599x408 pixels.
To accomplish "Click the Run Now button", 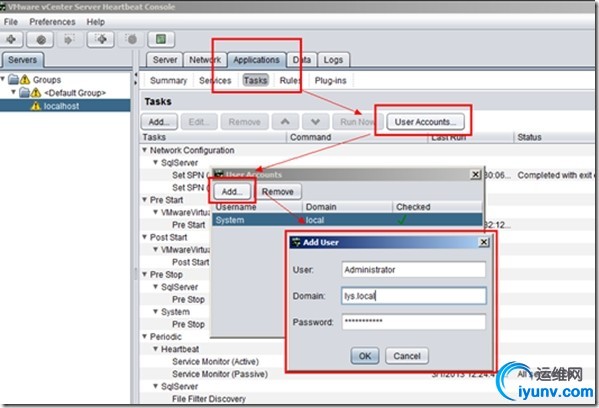I will [357, 122].
